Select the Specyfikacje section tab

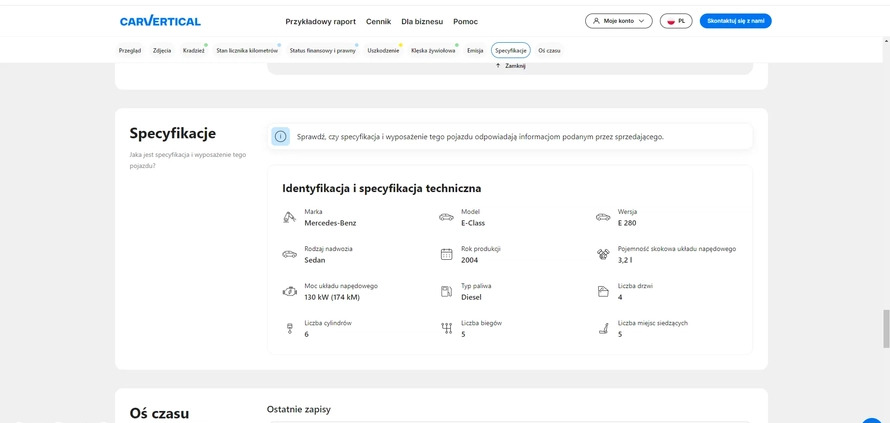point(511,51)
